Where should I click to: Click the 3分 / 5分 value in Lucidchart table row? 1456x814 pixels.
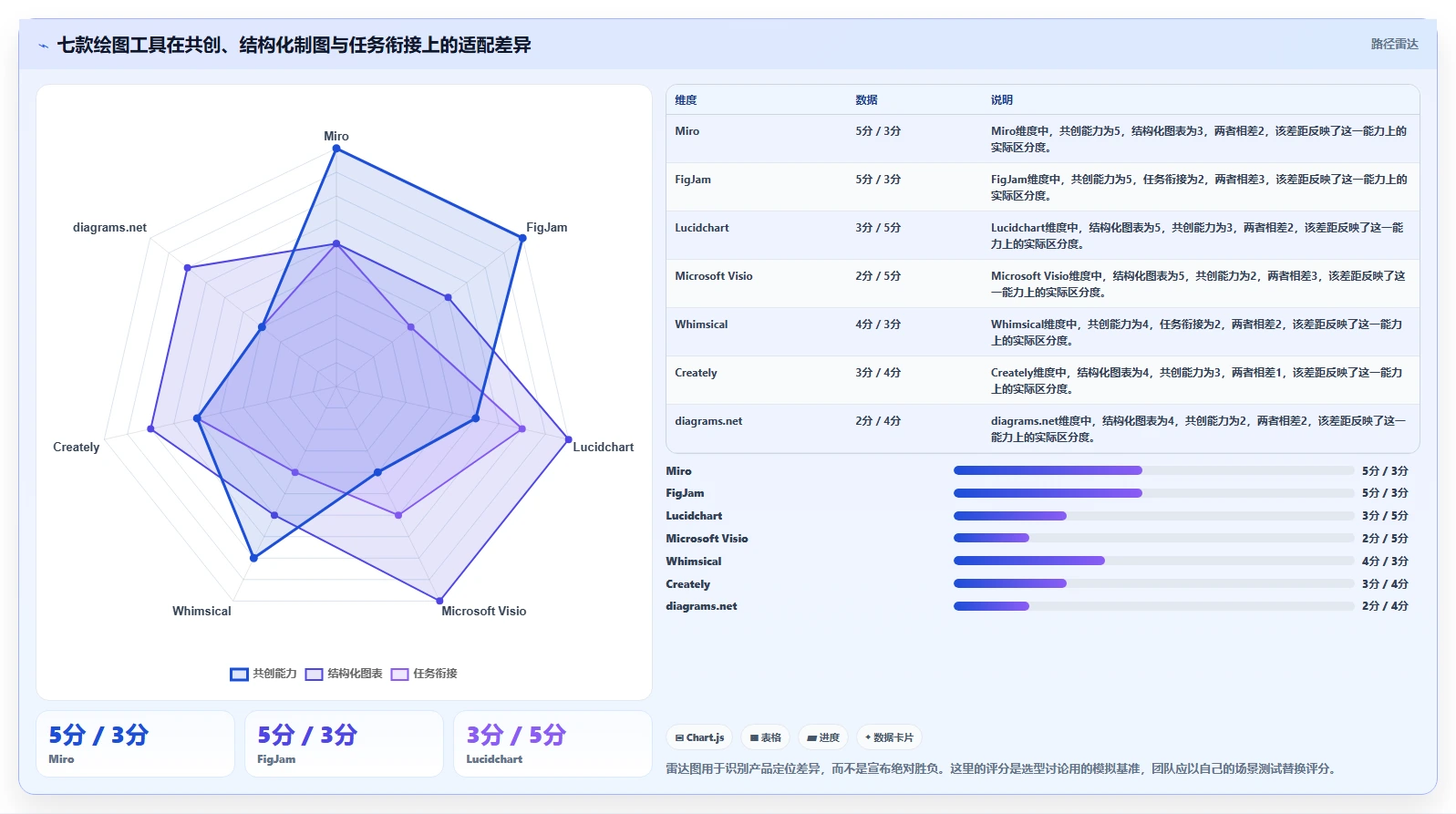click(x=878, y=228)
